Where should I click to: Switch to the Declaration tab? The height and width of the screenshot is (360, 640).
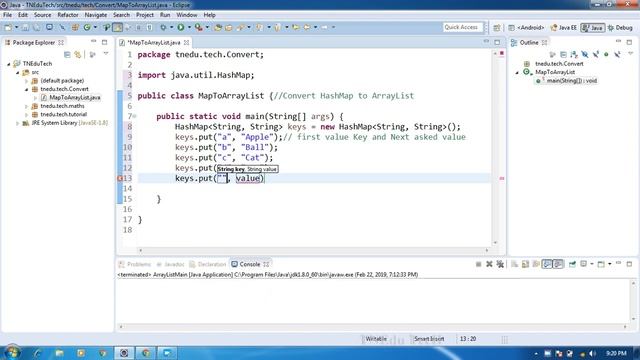(x=208, y=264)
